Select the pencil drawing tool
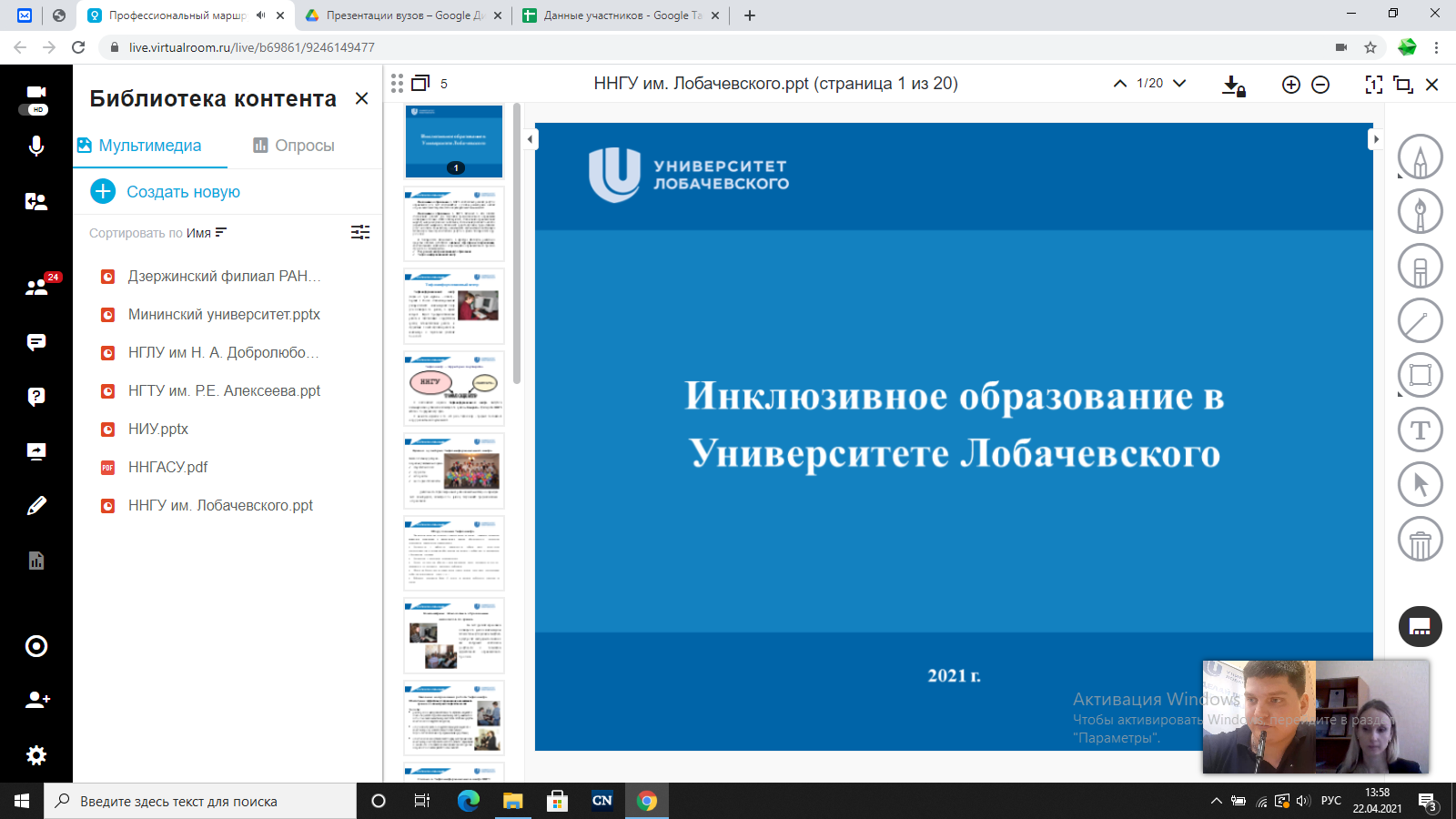Screen dimensions: 1456x819 click(1421, 157)
